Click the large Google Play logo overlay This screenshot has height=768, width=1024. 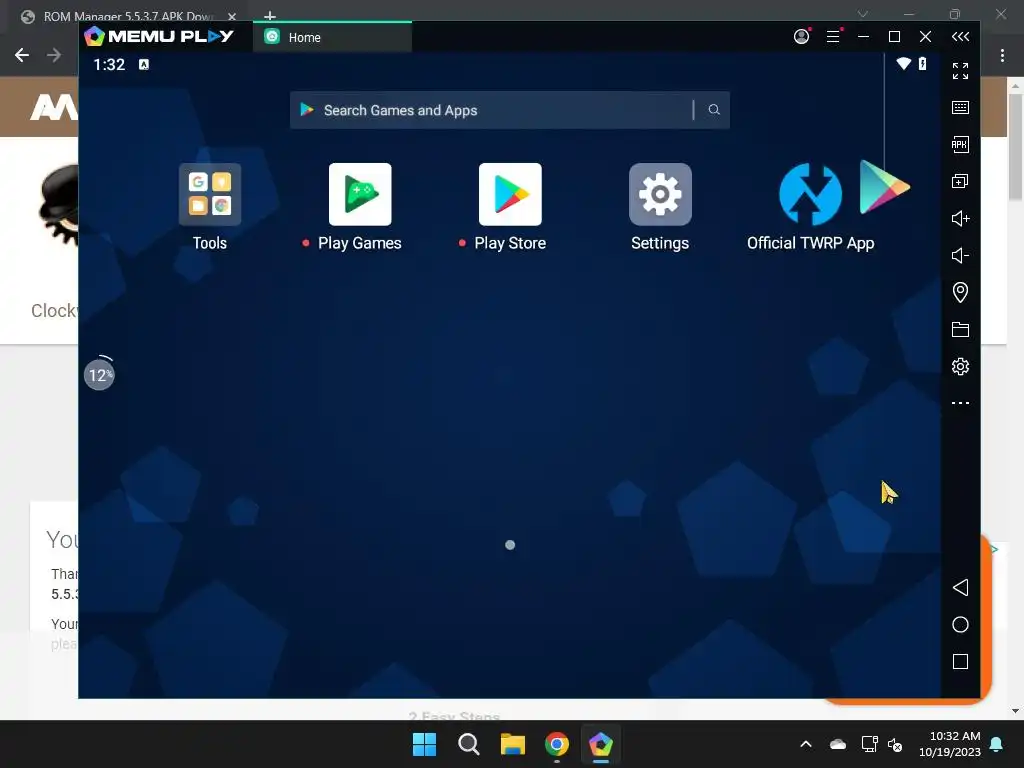[884, 187]
